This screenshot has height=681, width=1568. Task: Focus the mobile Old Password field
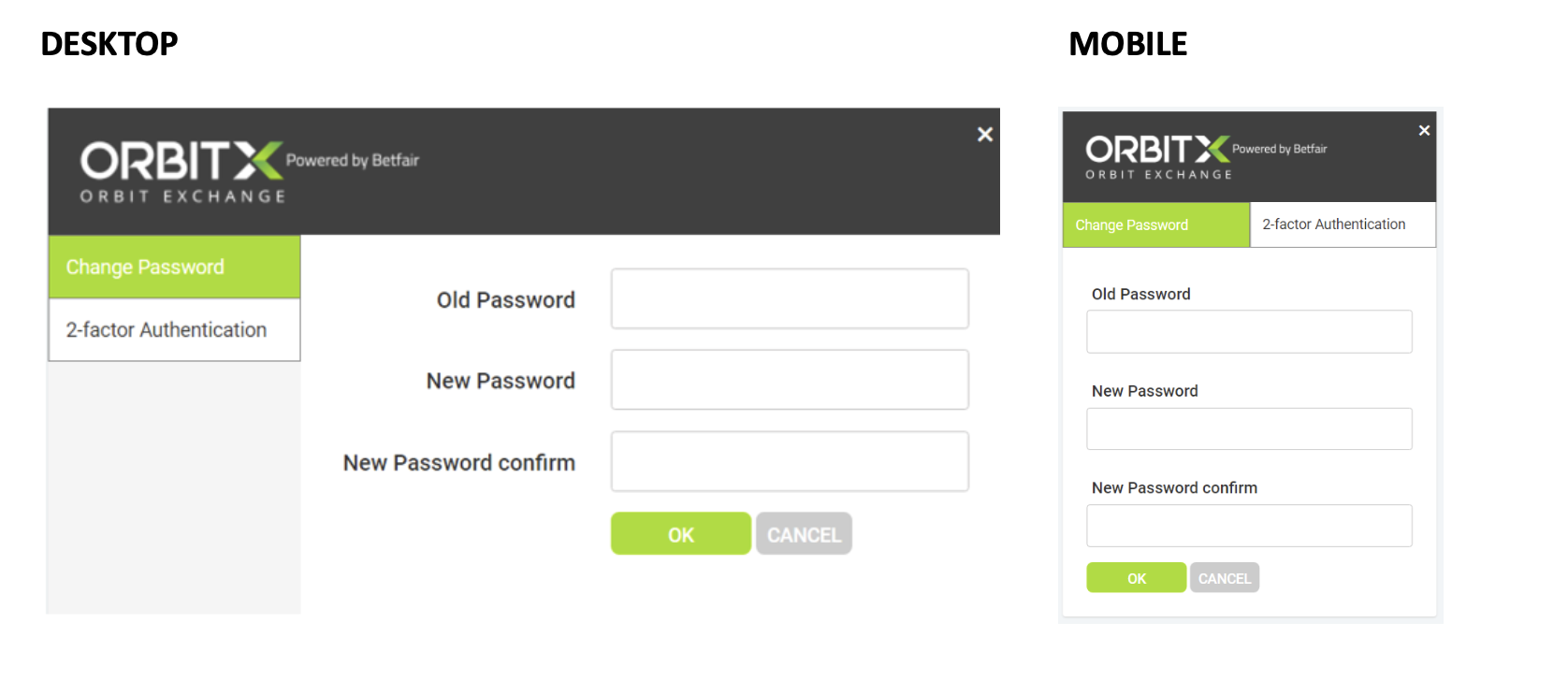[x=1249, y=332]
